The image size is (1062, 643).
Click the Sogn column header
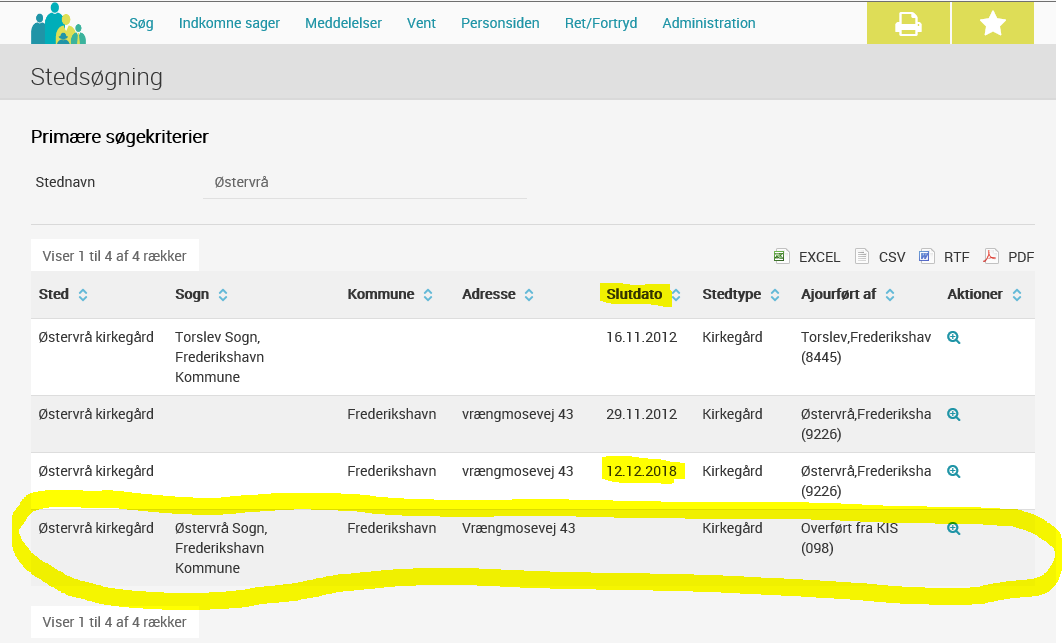(192, 294)
